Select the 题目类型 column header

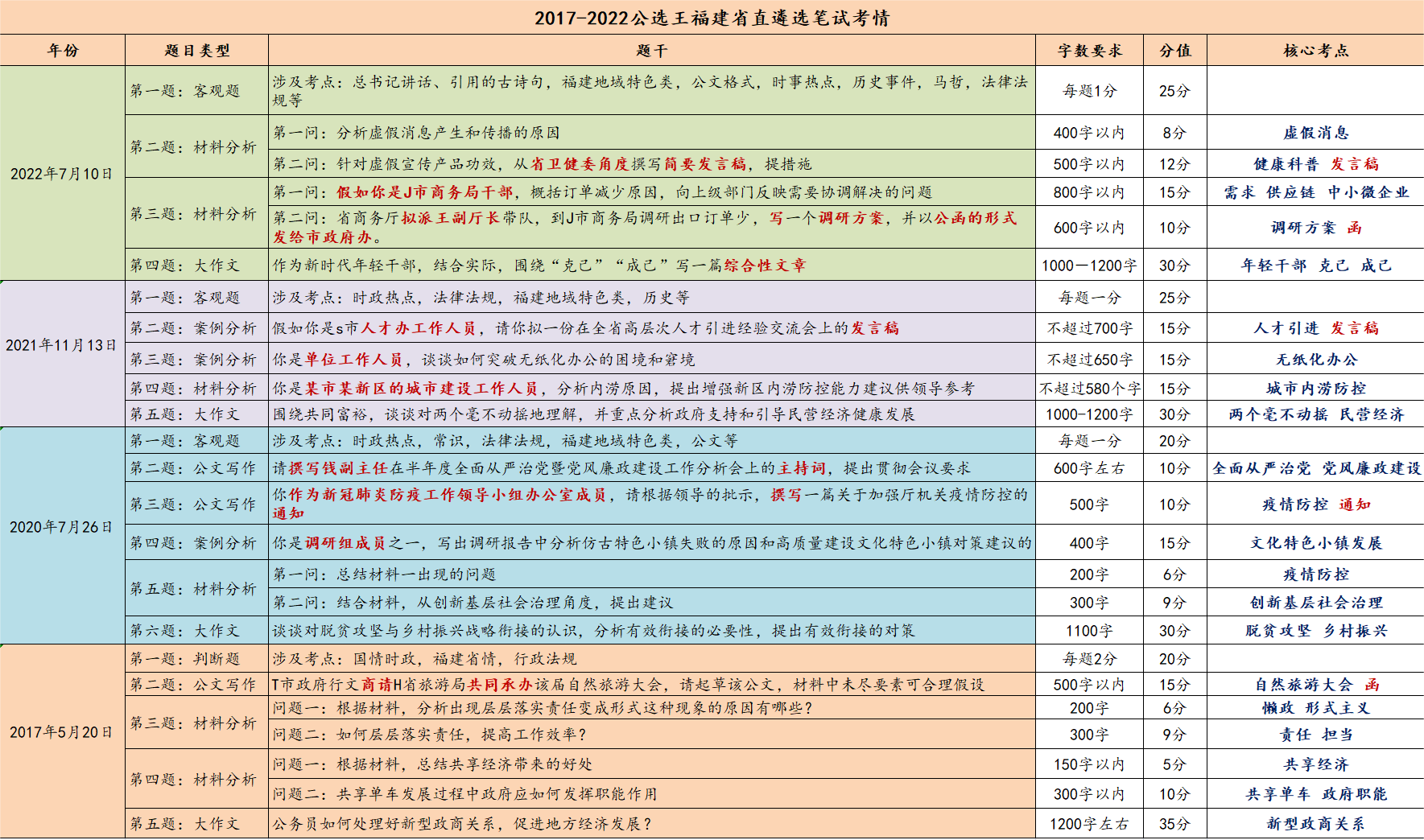click(197, 51)
